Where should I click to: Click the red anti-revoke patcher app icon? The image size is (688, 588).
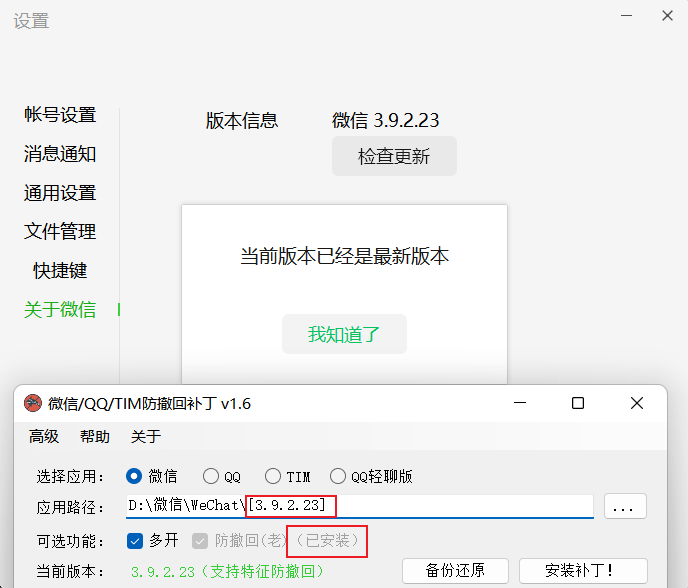pyautogui.click(x=32, y=403)
